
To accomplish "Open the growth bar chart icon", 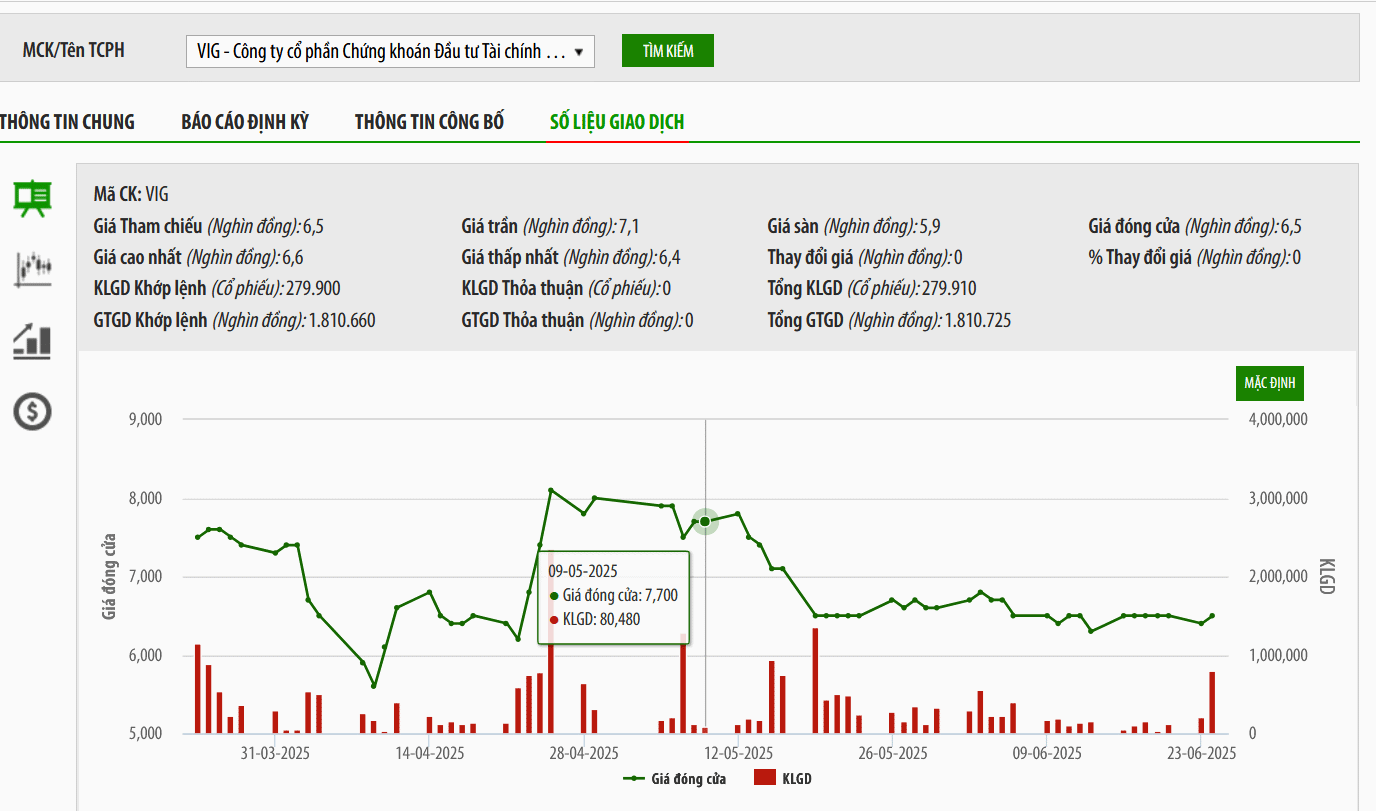I will (x=32, y=340).
